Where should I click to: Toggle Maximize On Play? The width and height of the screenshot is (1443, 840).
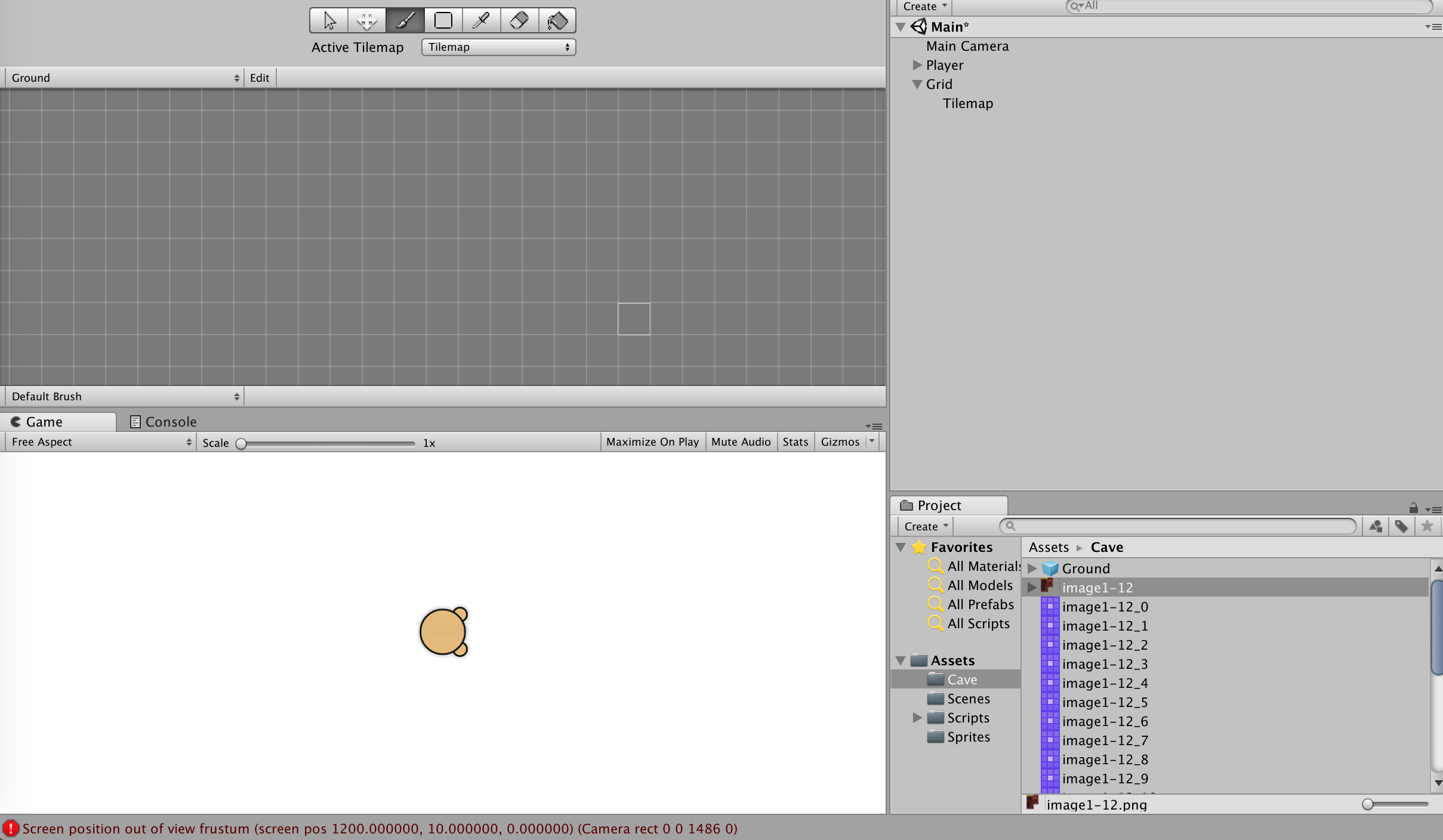652,441
